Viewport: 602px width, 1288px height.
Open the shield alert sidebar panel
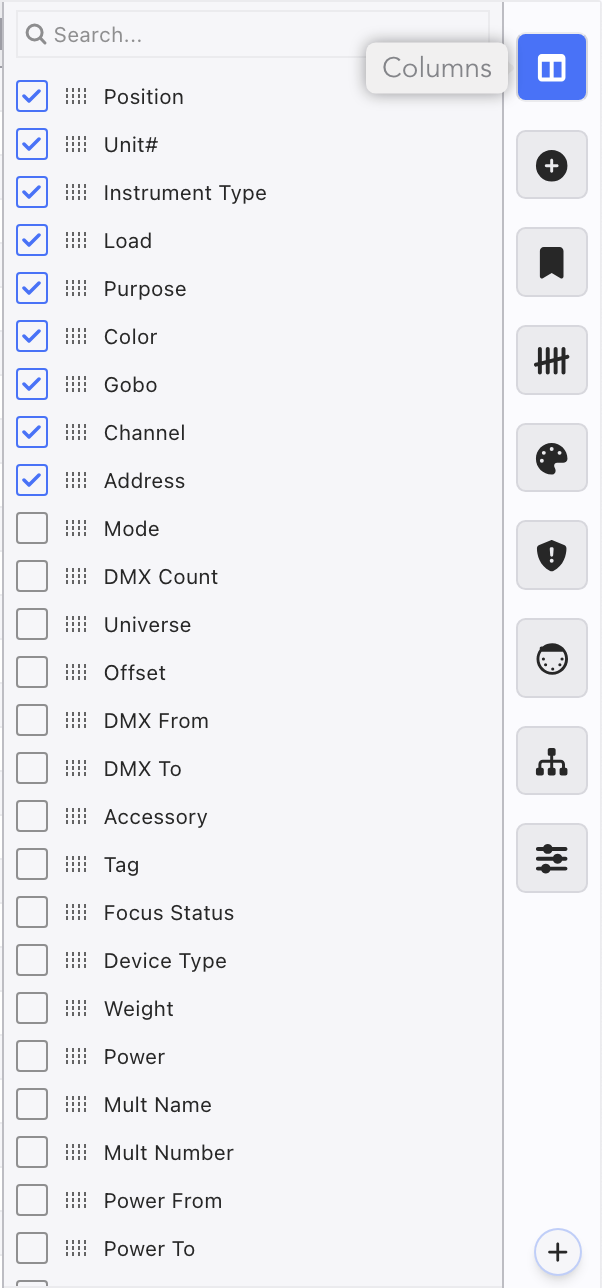[x=551, y=557]
